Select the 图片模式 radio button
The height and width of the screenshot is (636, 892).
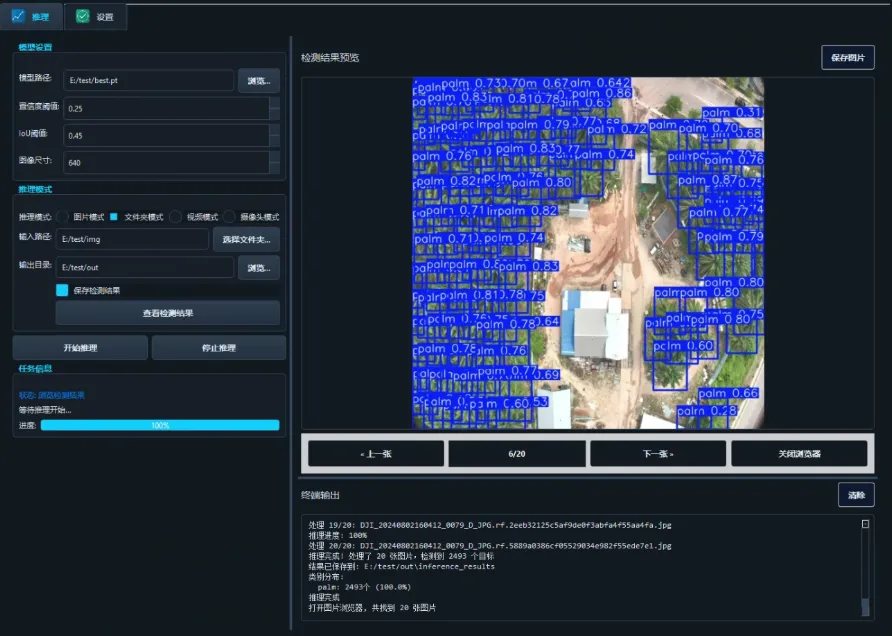click(63, 217)
